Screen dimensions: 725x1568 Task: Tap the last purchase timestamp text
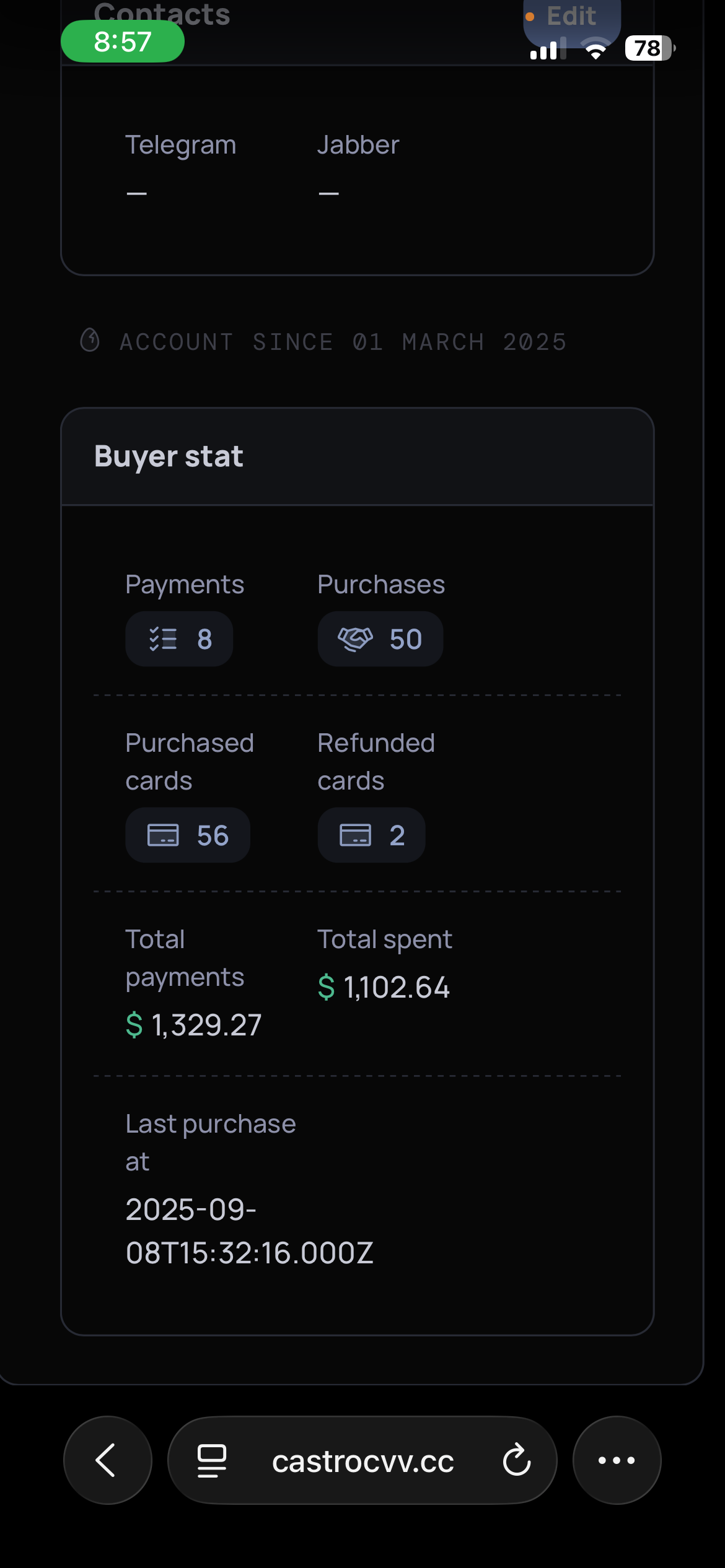[249, 1230]
